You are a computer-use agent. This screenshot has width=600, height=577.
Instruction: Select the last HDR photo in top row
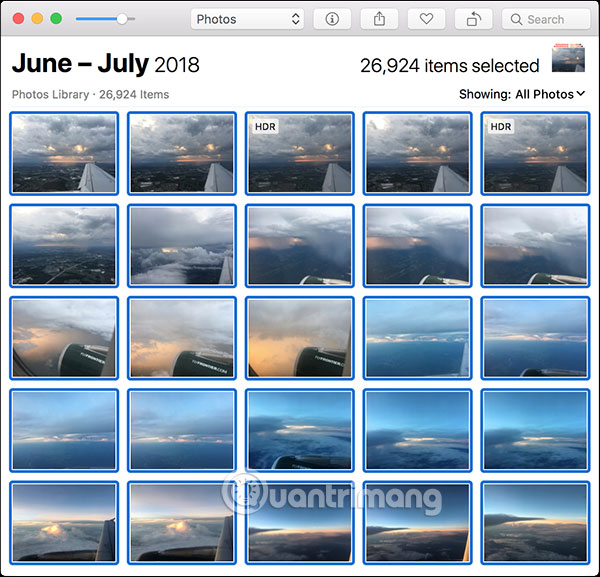(x=535, y=153)
